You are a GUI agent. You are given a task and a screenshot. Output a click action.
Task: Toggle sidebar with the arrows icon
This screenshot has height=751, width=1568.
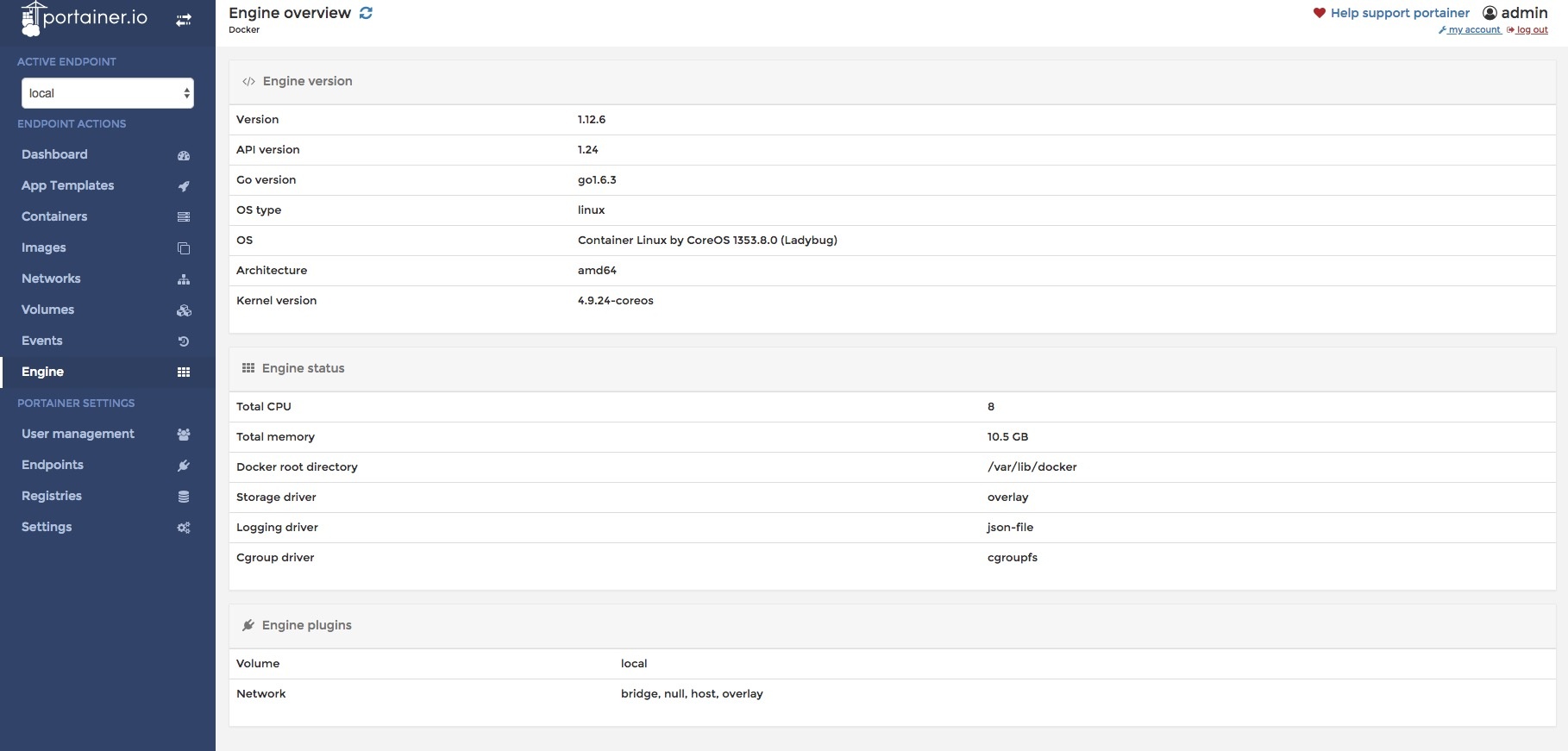click(x=184, y=20)
